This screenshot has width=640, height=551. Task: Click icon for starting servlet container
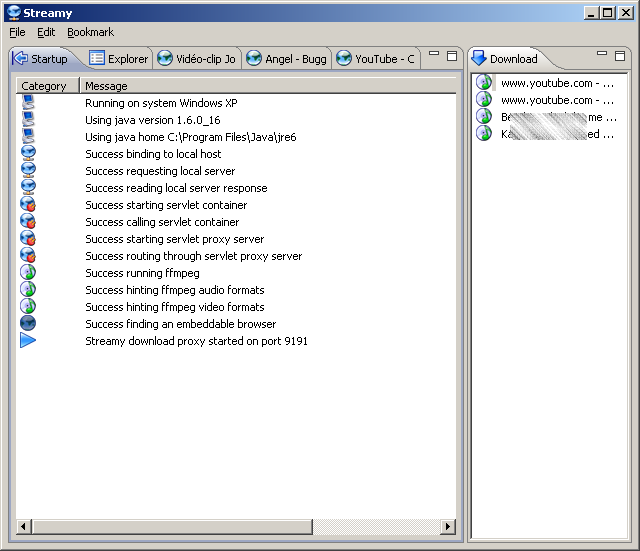(28, 204)
